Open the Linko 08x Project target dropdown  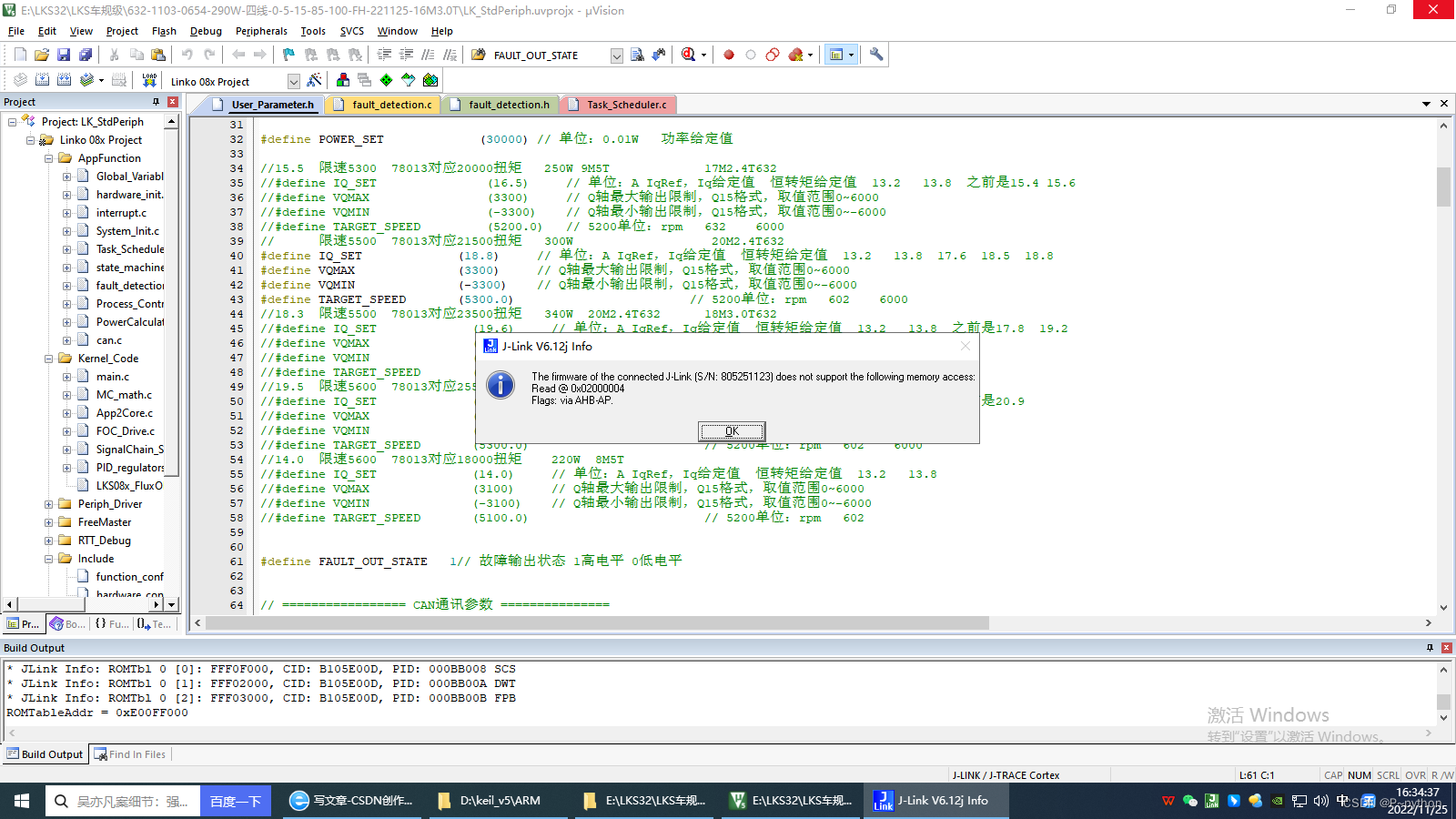coord(293,81)
